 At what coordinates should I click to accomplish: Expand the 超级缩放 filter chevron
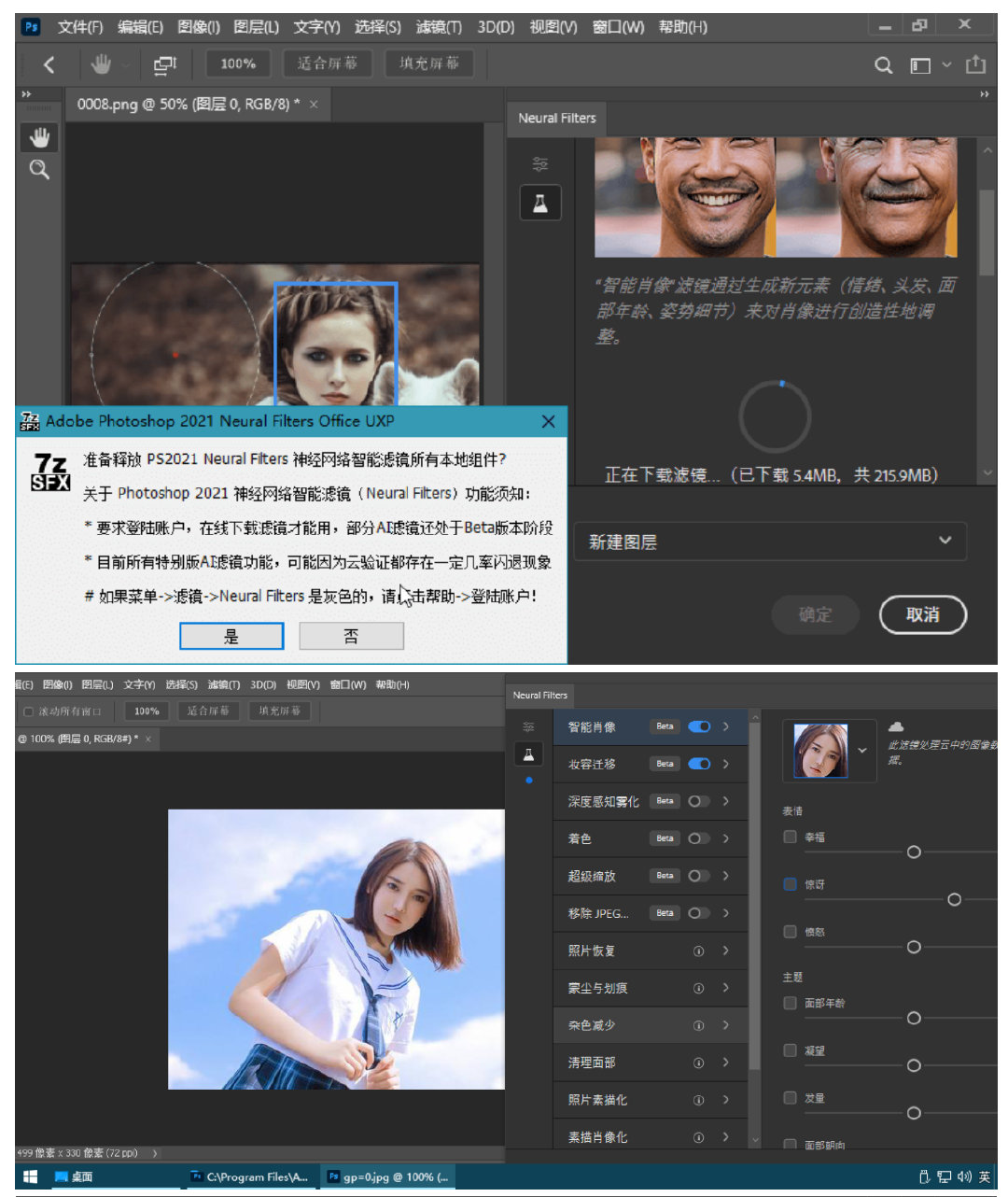point(725,876)
